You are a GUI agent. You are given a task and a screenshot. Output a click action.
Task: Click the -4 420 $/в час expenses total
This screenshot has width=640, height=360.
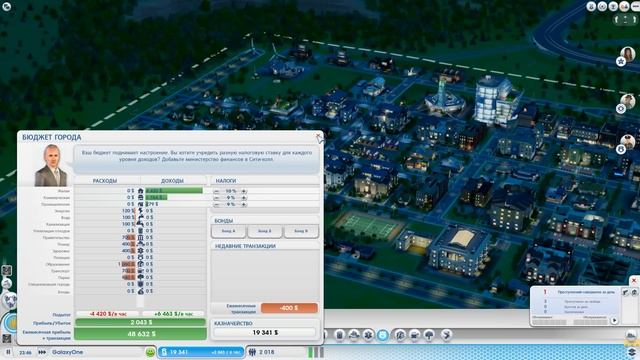click(x=108, y=314)
